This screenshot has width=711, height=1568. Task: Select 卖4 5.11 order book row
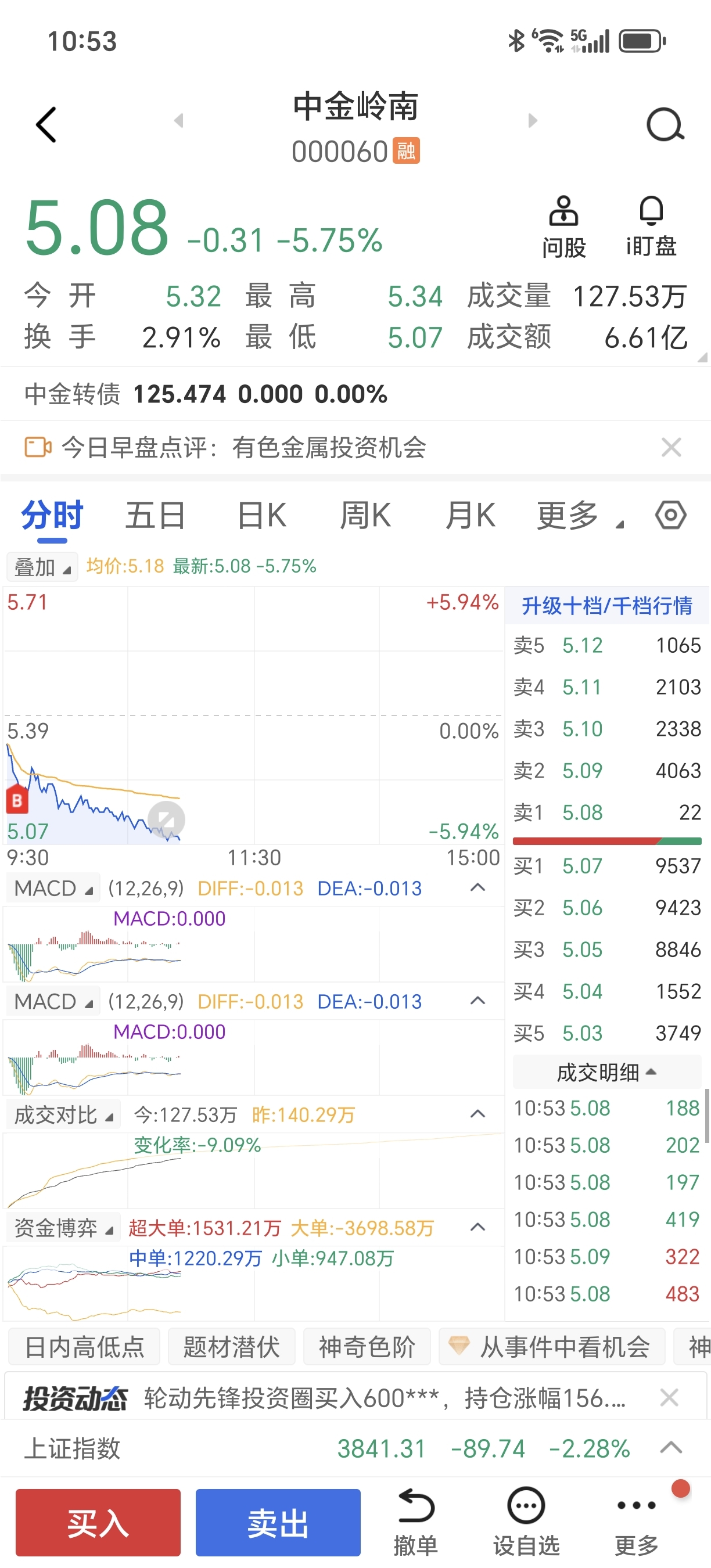607,687
